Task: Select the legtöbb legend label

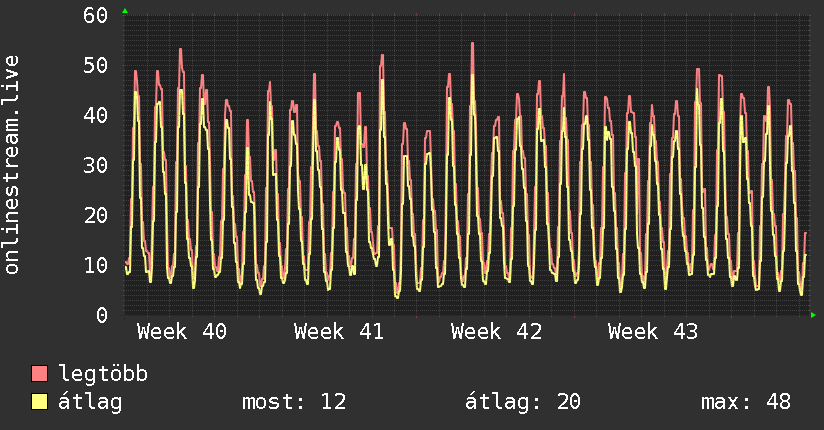Action: click(x=103, y=375)
